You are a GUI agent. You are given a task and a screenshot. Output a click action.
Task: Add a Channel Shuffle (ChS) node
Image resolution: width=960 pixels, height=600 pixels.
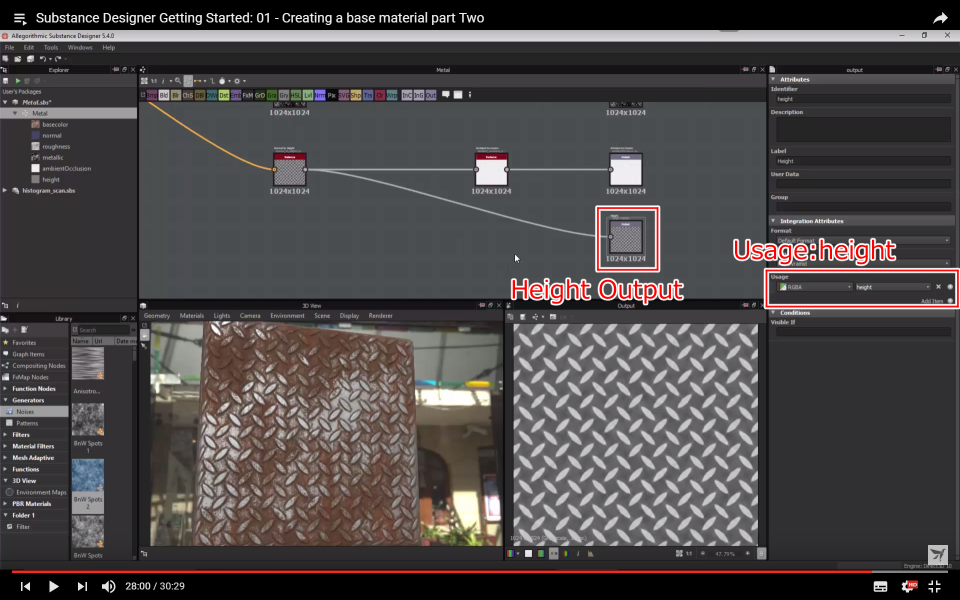[x=187, y=95]
